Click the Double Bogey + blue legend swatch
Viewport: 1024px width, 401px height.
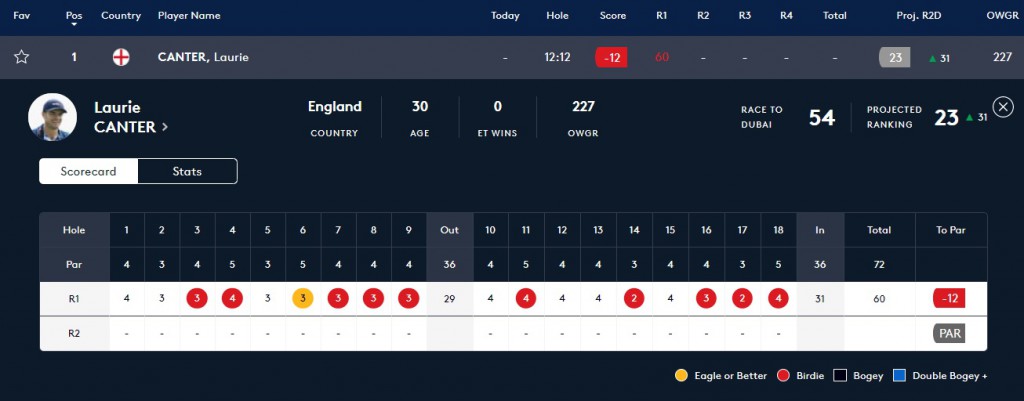[x=899, y=376]
